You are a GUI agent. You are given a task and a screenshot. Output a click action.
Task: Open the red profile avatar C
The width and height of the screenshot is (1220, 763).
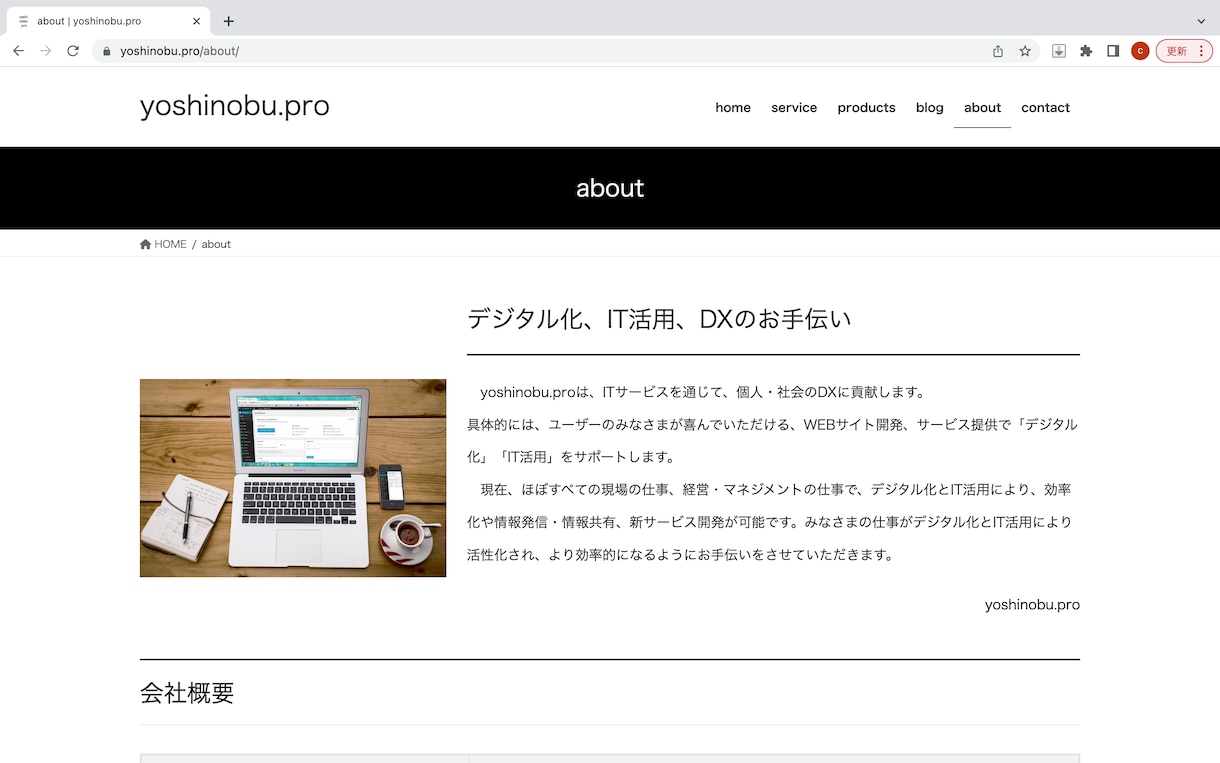tap(1140, 51)
